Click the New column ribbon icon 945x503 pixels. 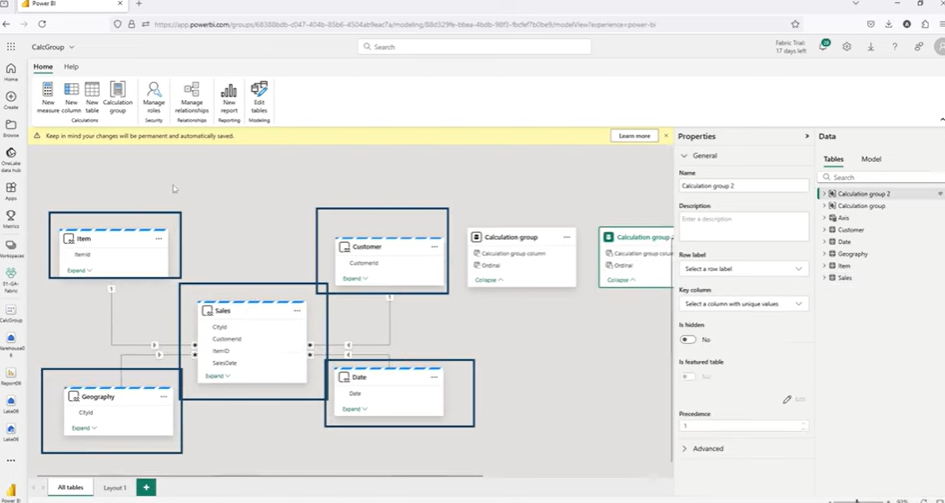pos(71,97)
